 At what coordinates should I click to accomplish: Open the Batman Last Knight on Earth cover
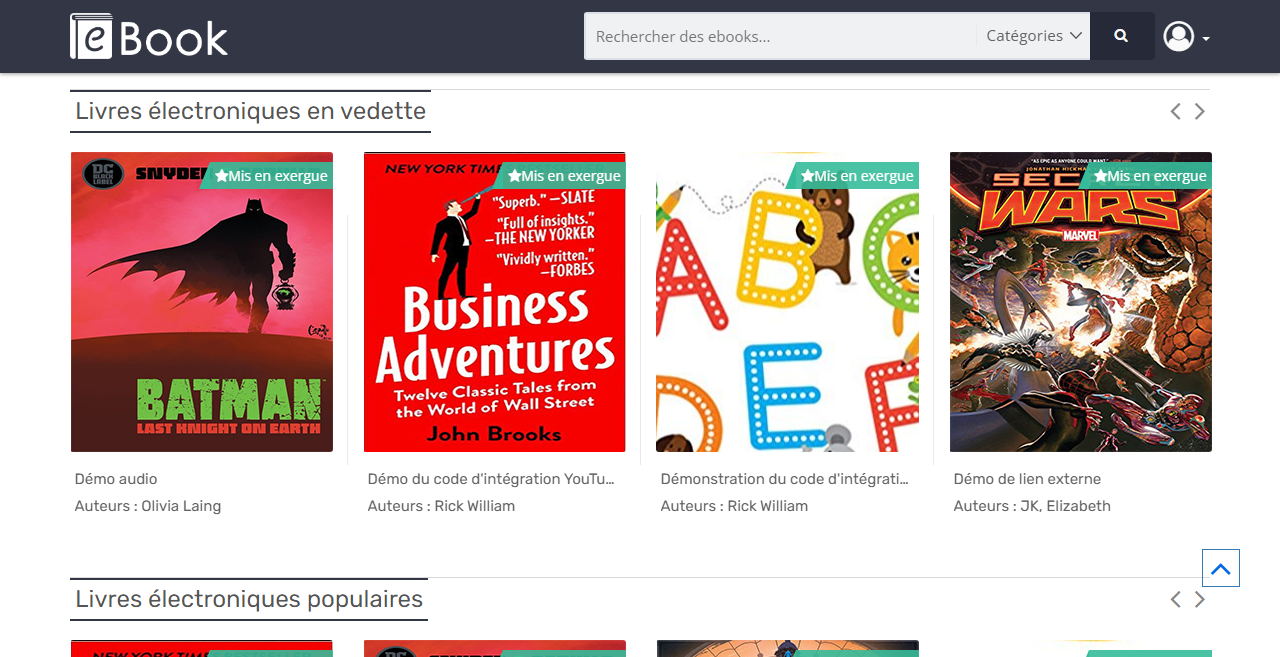pos(202,302)
